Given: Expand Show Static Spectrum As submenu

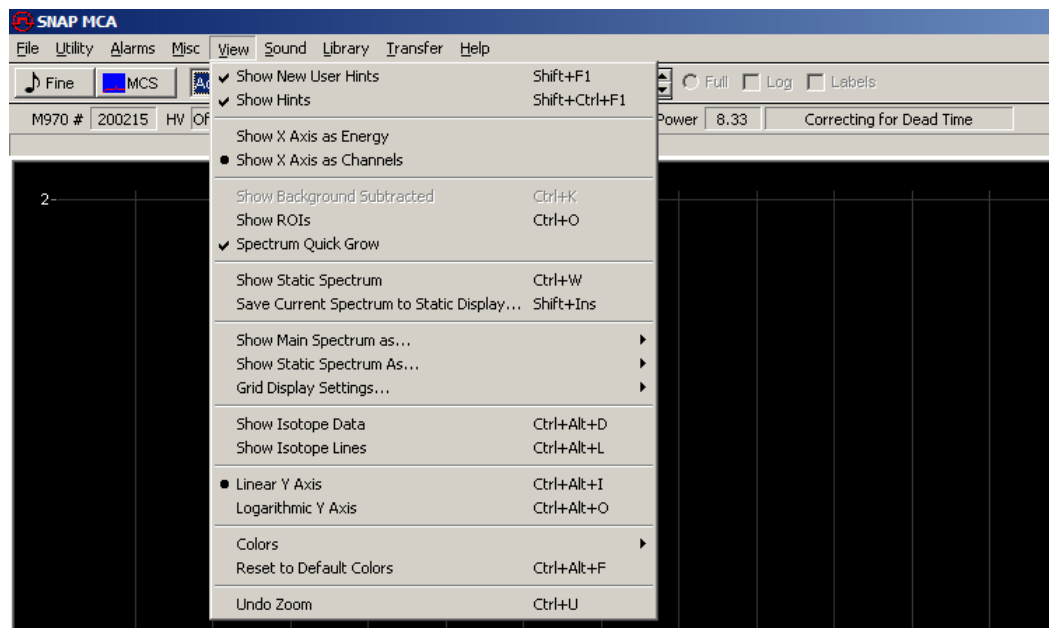Looking at the screenshot, I should tap(433, 364).
